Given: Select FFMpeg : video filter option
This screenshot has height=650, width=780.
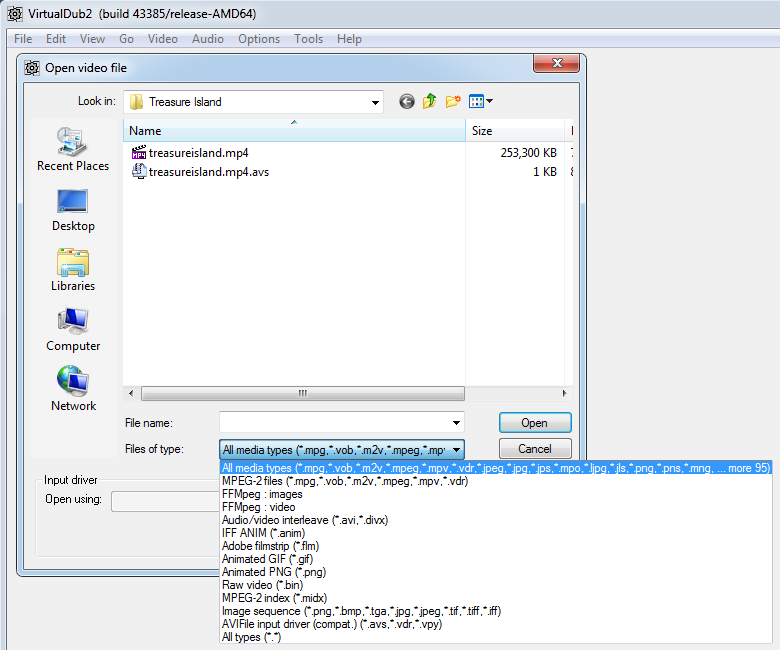Looking at the screenshot, I should coord(496,507).
